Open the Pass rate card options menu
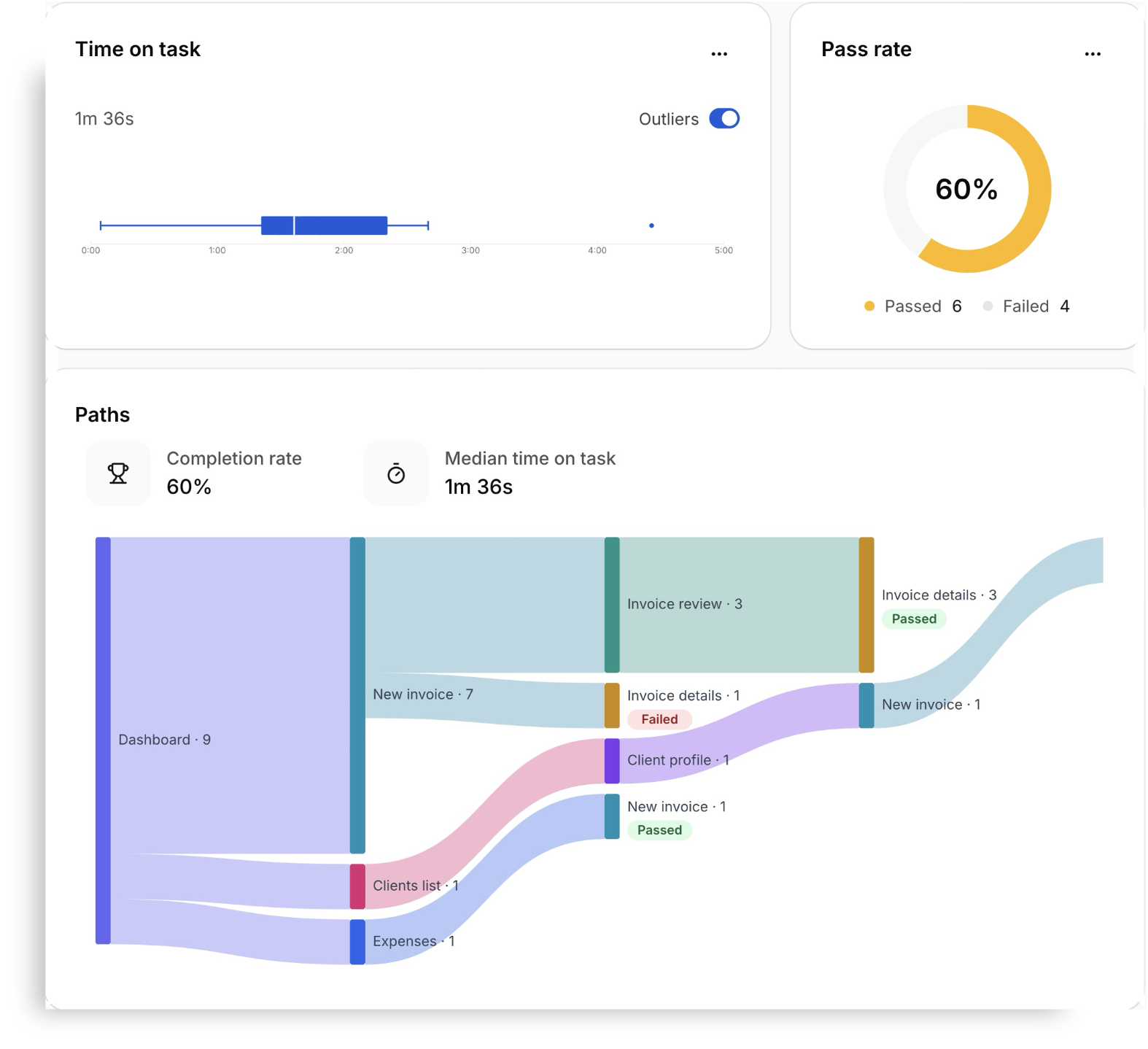1148x1049 pixels. pyautogui.click(x=1092, y=54)
